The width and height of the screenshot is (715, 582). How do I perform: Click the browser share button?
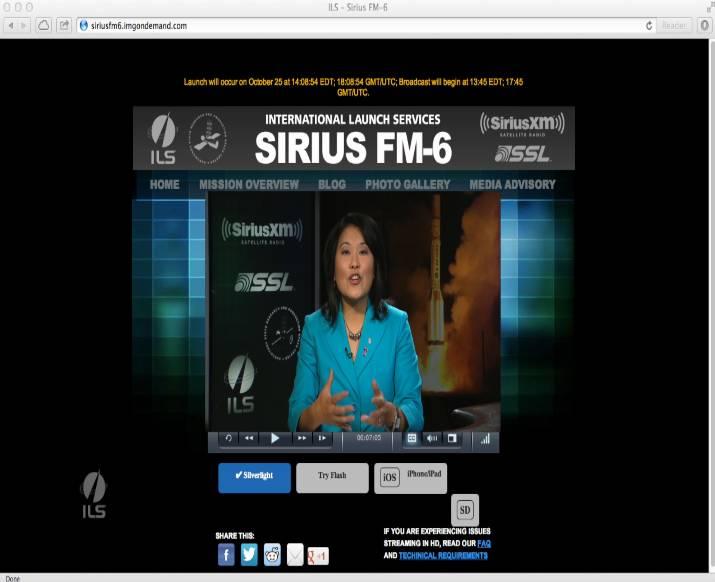[x=64, y=26]
